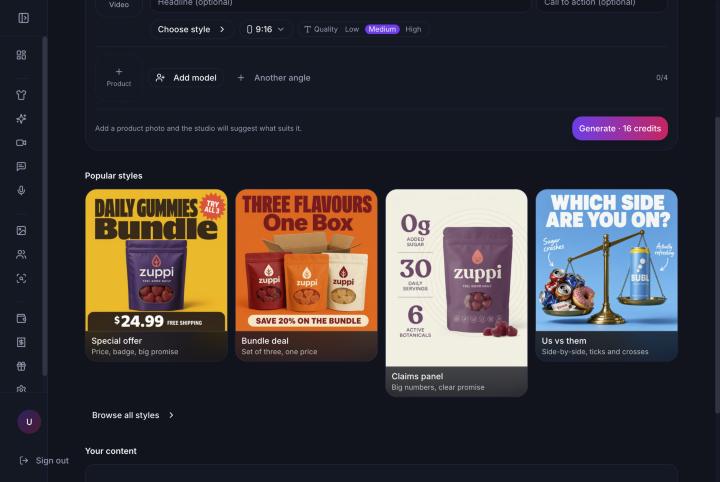
Task: Open the gift rewards icon in sidebar
Action: tap(21, 366)
